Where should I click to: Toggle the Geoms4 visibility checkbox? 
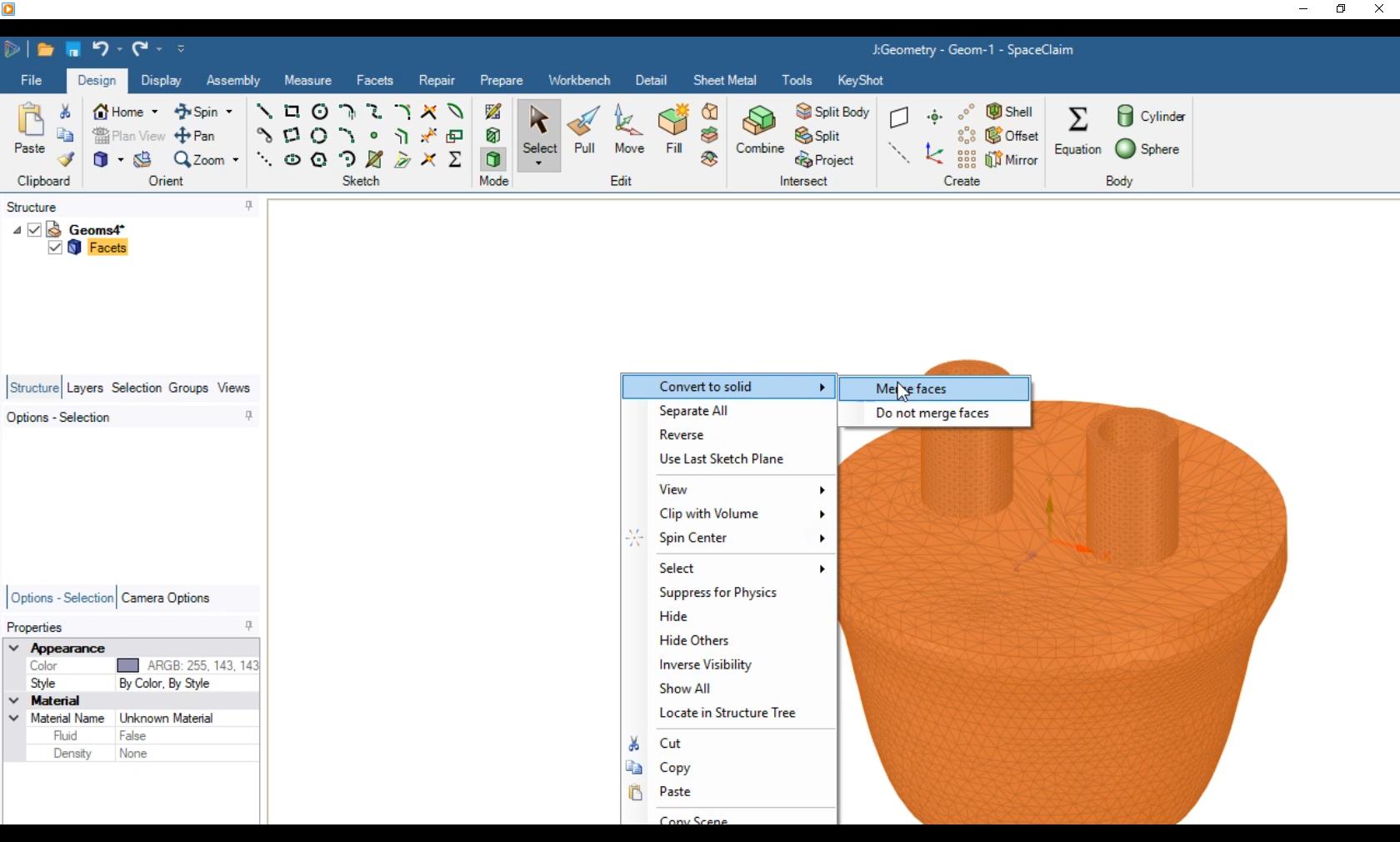point(36,230)
